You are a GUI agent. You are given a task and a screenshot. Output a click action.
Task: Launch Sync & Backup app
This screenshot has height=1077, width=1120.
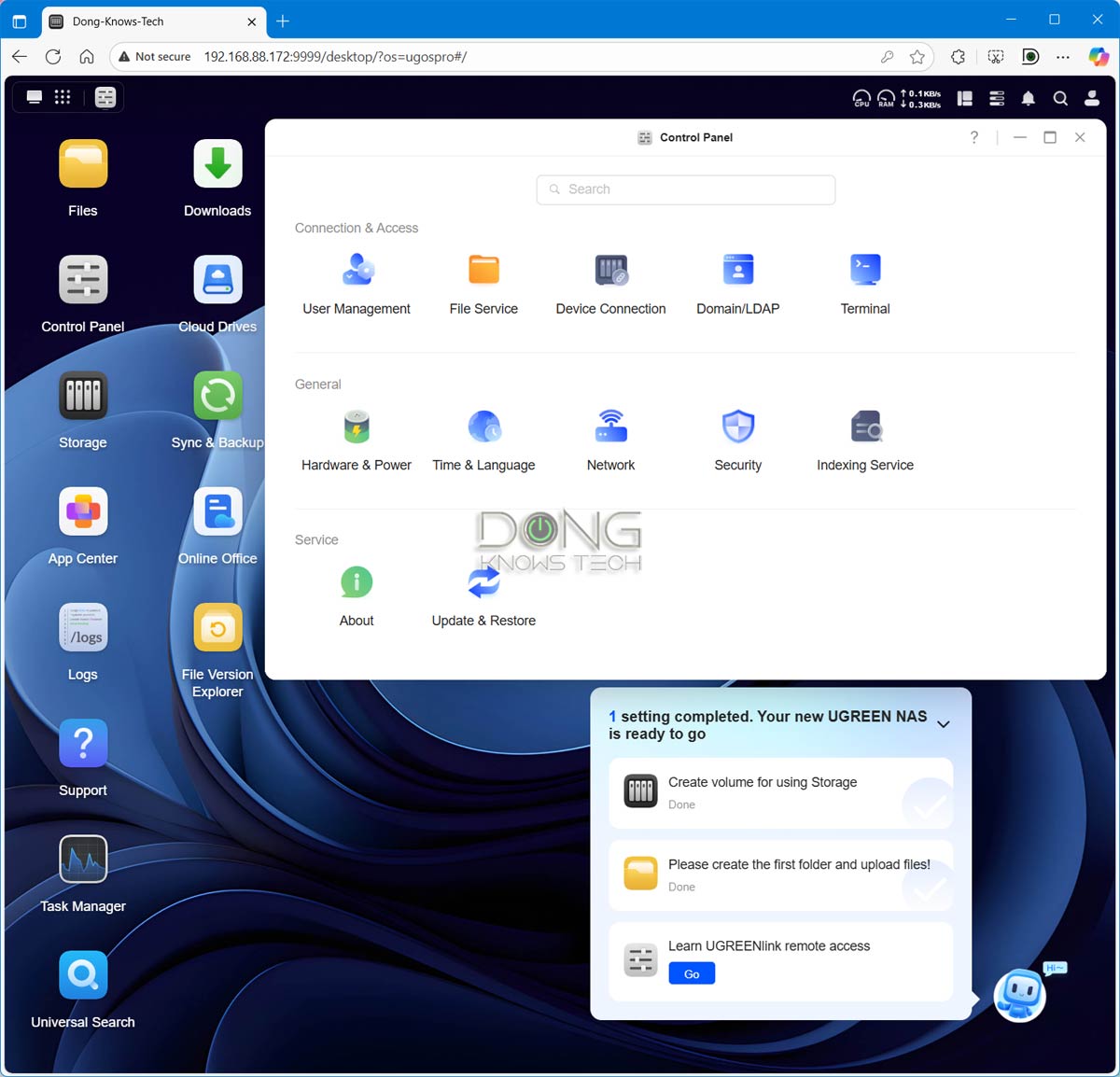point(217,396)
